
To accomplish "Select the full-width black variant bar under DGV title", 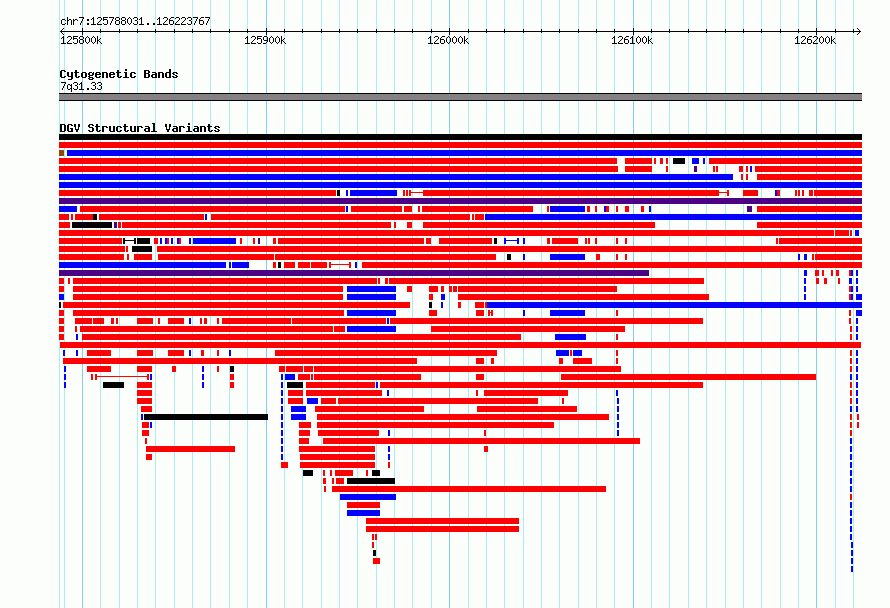I will pyautogui.click(x=460, y=137).
